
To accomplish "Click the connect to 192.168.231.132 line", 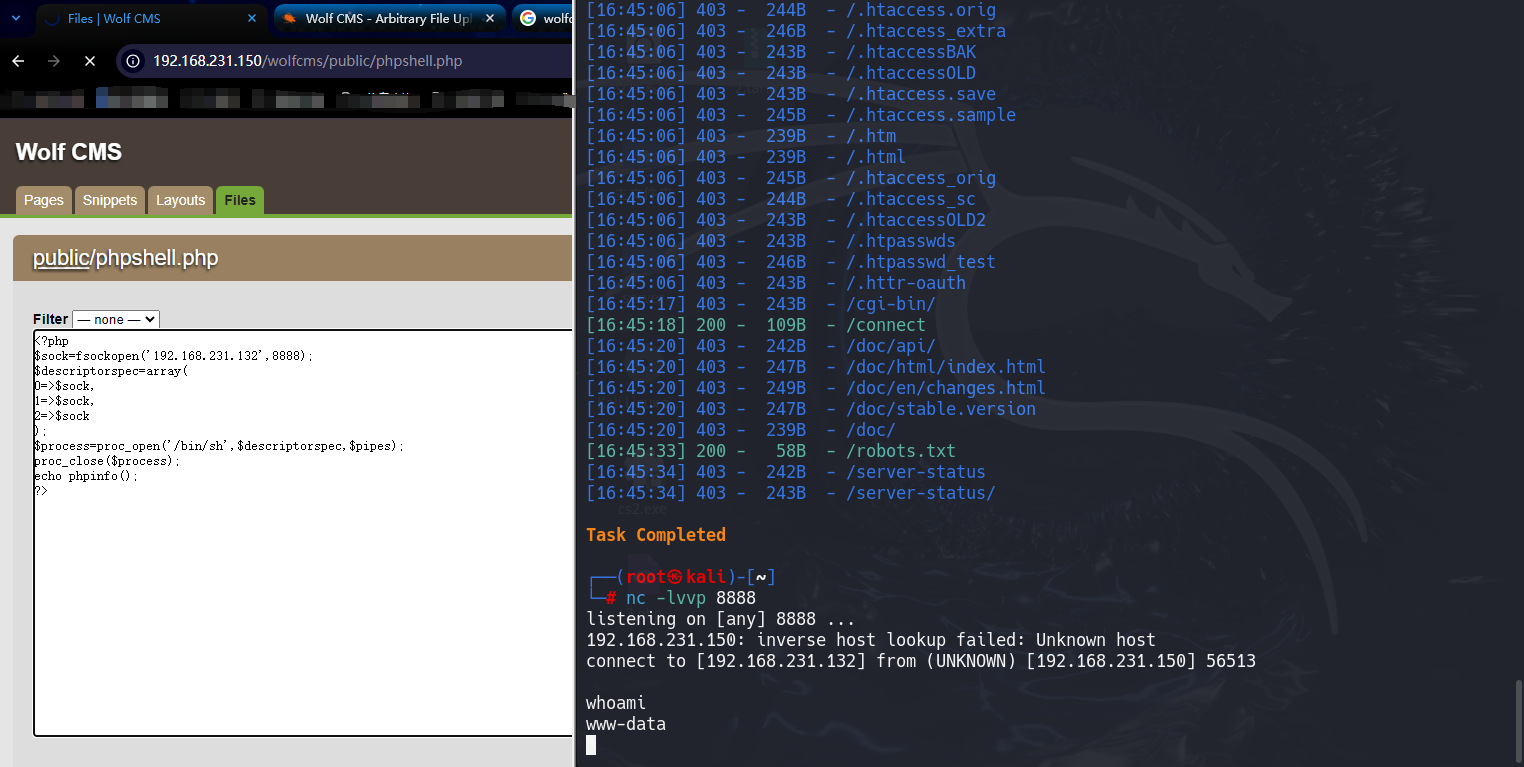I will [921, 661].
